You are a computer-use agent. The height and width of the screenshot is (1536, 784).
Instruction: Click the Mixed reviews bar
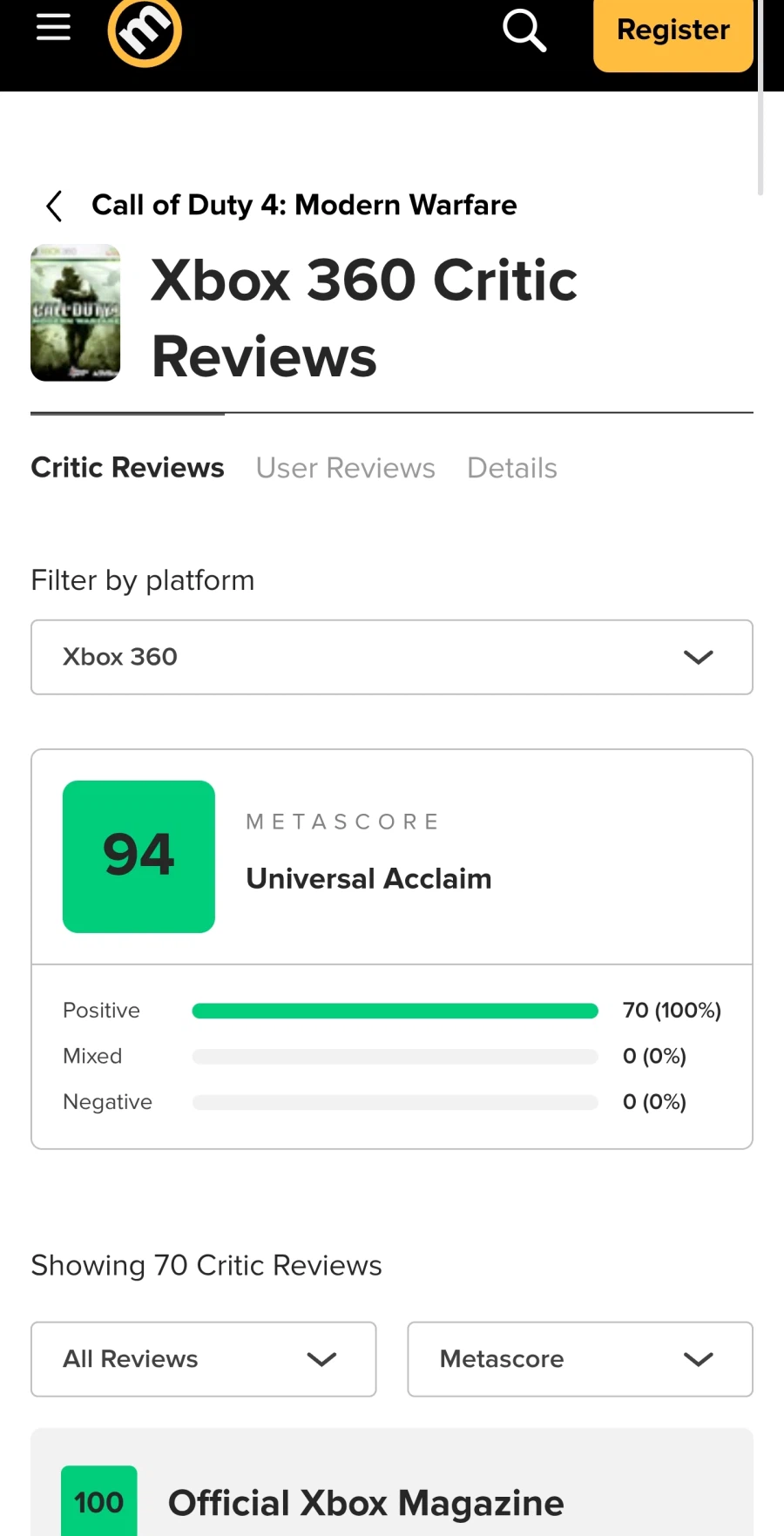395,1057
